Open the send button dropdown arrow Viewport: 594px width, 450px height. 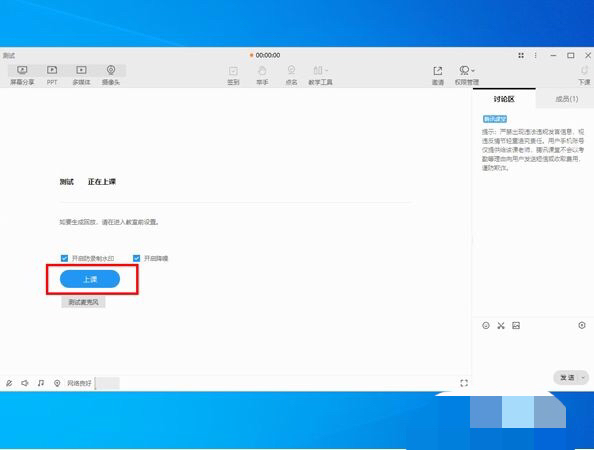coord(583,378)
